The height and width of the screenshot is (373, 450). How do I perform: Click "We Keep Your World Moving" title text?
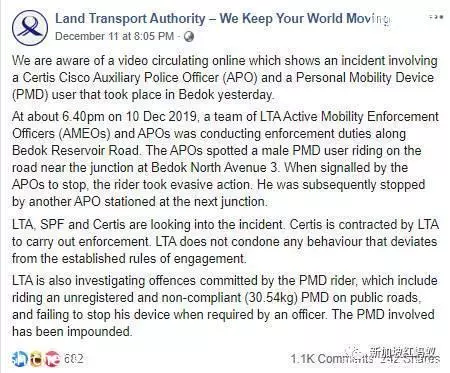coord(306,18)
